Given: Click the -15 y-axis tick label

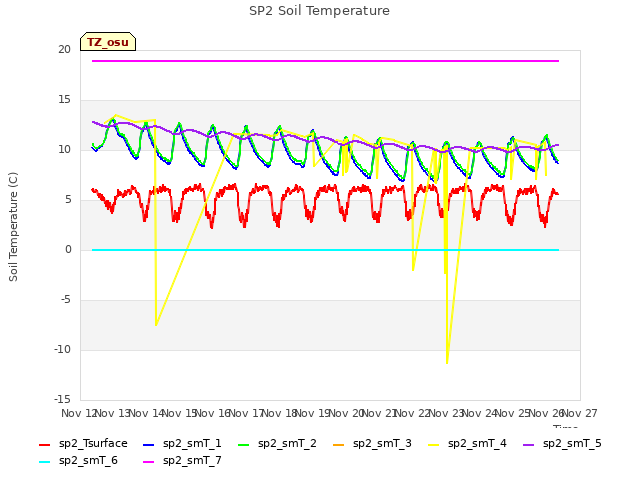Looking at the screenshot, I should [63, 399].
